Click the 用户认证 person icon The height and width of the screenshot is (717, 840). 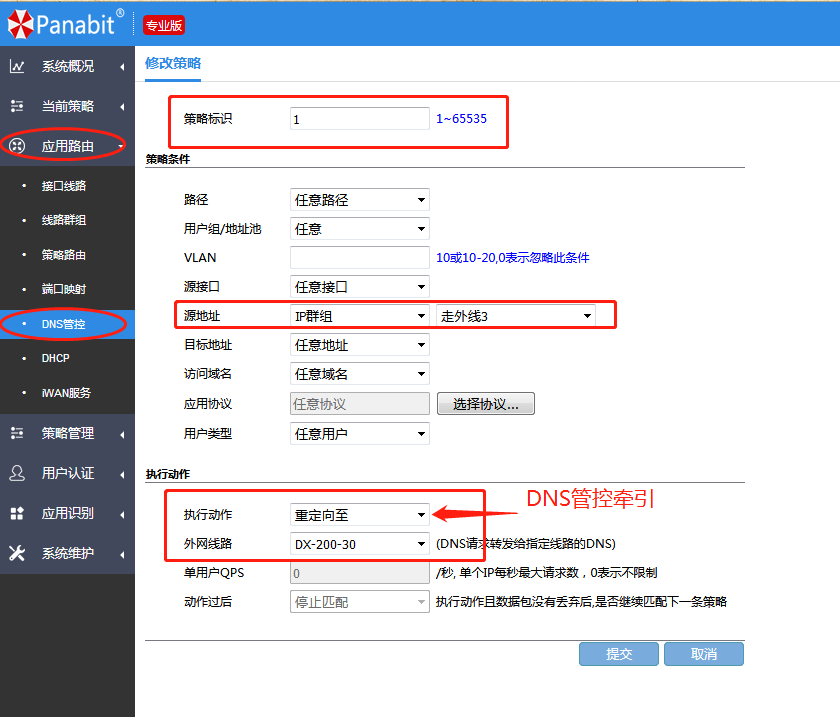coord(17,473)
